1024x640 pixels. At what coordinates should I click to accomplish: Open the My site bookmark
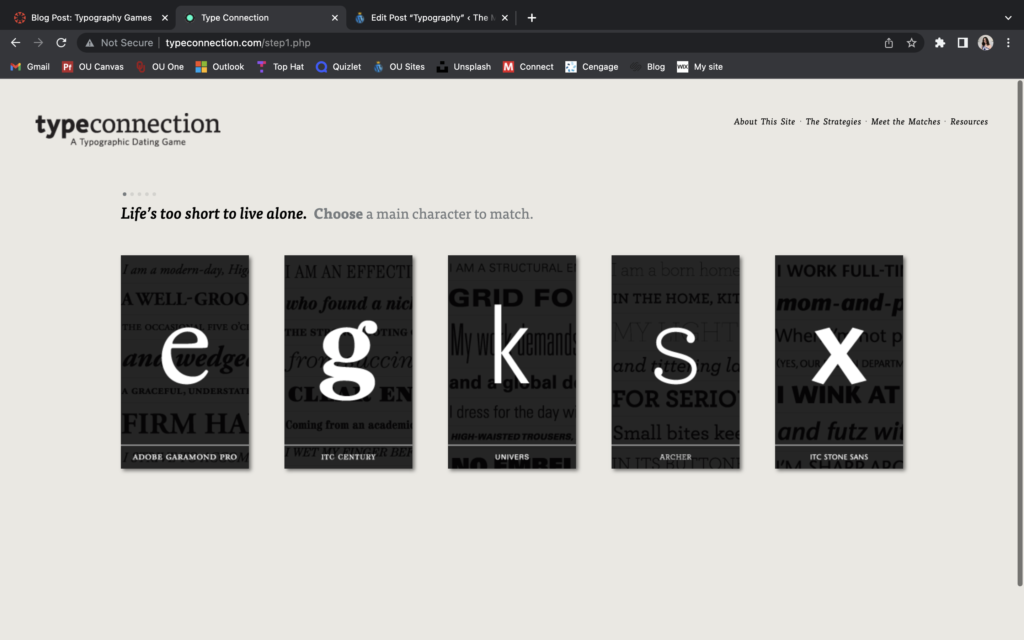click(699, 67)
